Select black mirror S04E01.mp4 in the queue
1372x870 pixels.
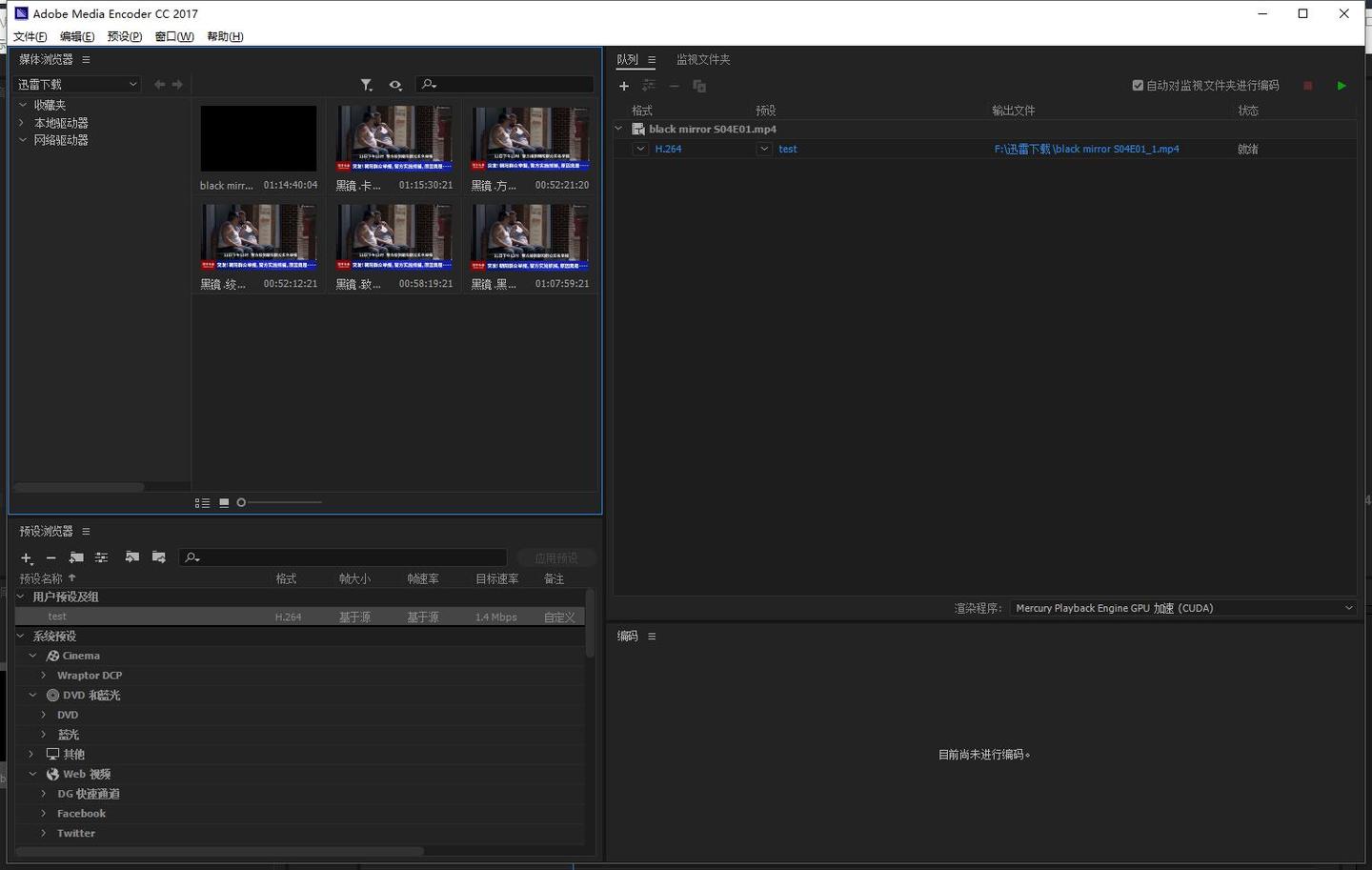click(713, 129)
